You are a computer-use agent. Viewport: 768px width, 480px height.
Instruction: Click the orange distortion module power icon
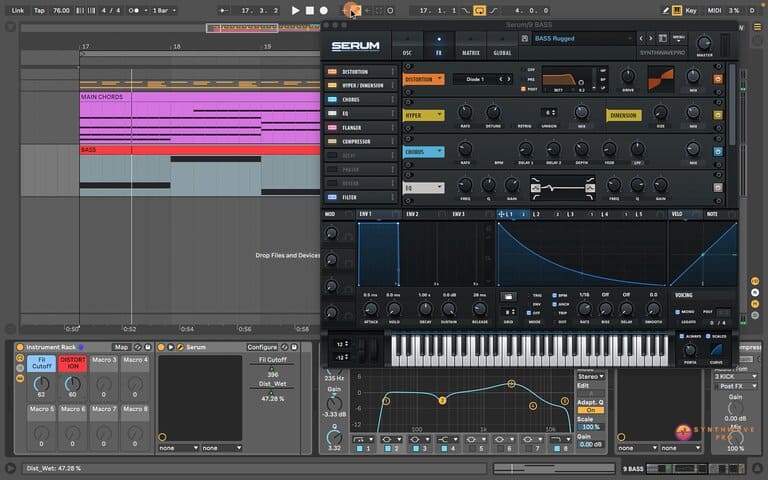click(x=718, y=79)
